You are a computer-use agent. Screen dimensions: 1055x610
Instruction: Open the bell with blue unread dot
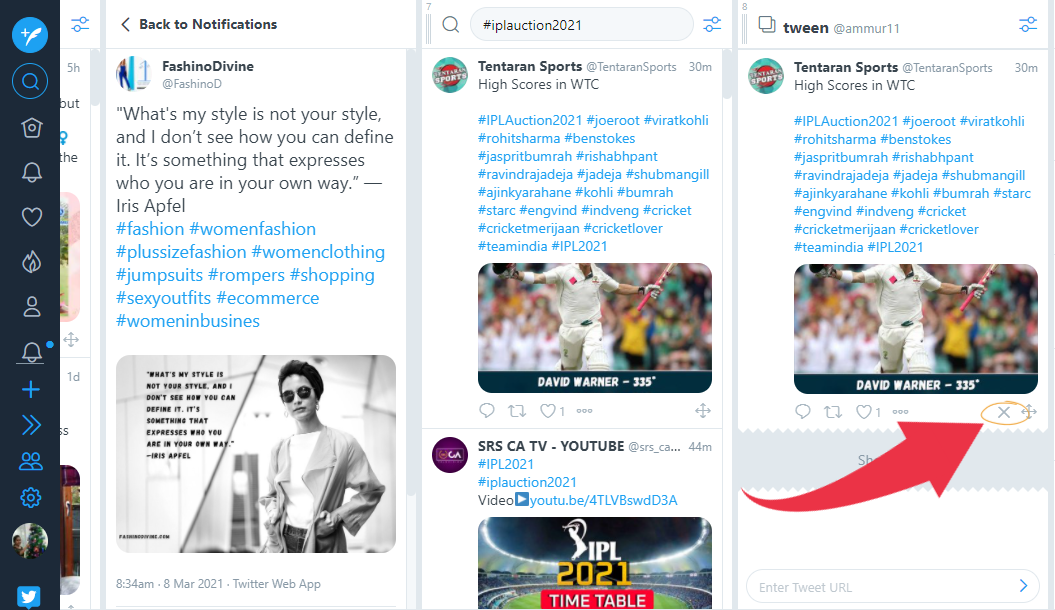pos(32,352)
